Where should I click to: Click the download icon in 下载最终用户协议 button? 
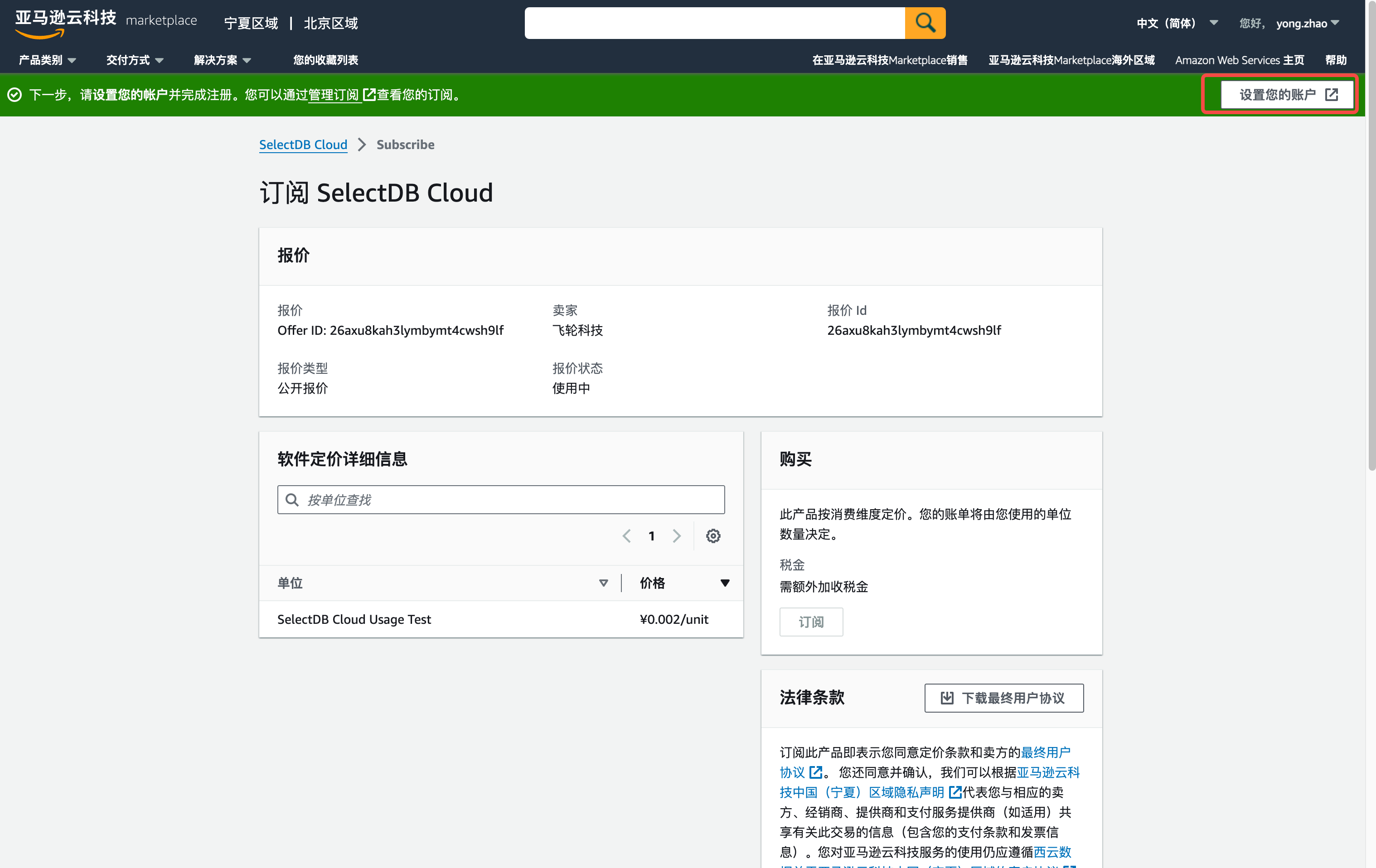point(947,698)
